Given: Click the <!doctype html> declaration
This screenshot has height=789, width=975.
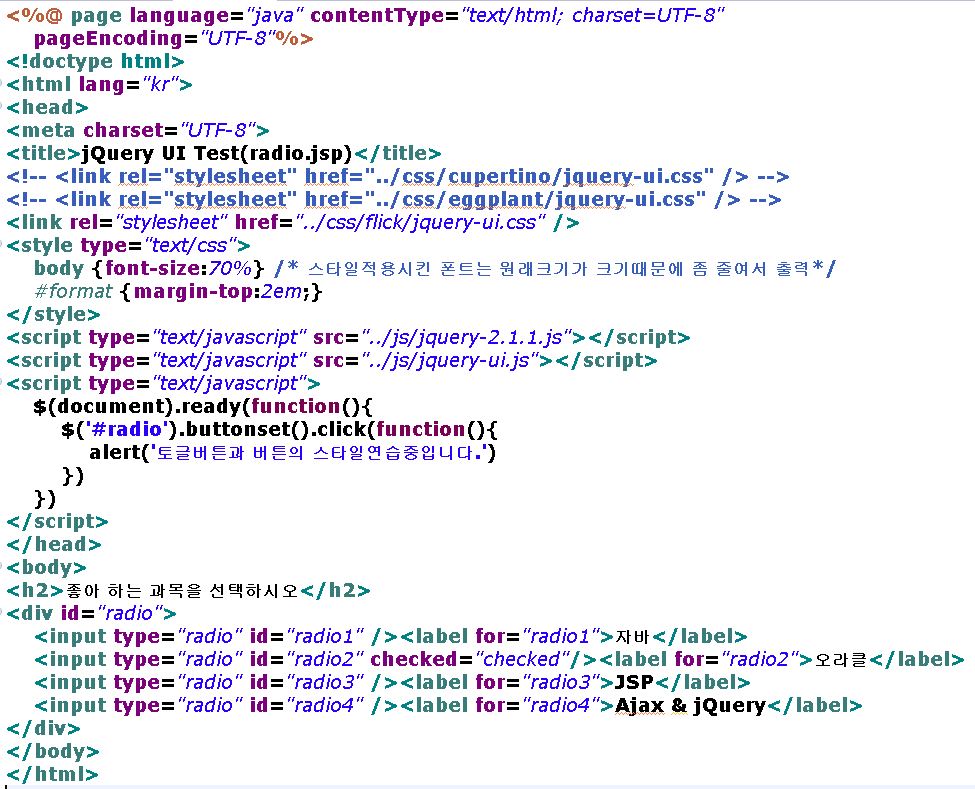Looking at the screenshot, I should 95,62.
